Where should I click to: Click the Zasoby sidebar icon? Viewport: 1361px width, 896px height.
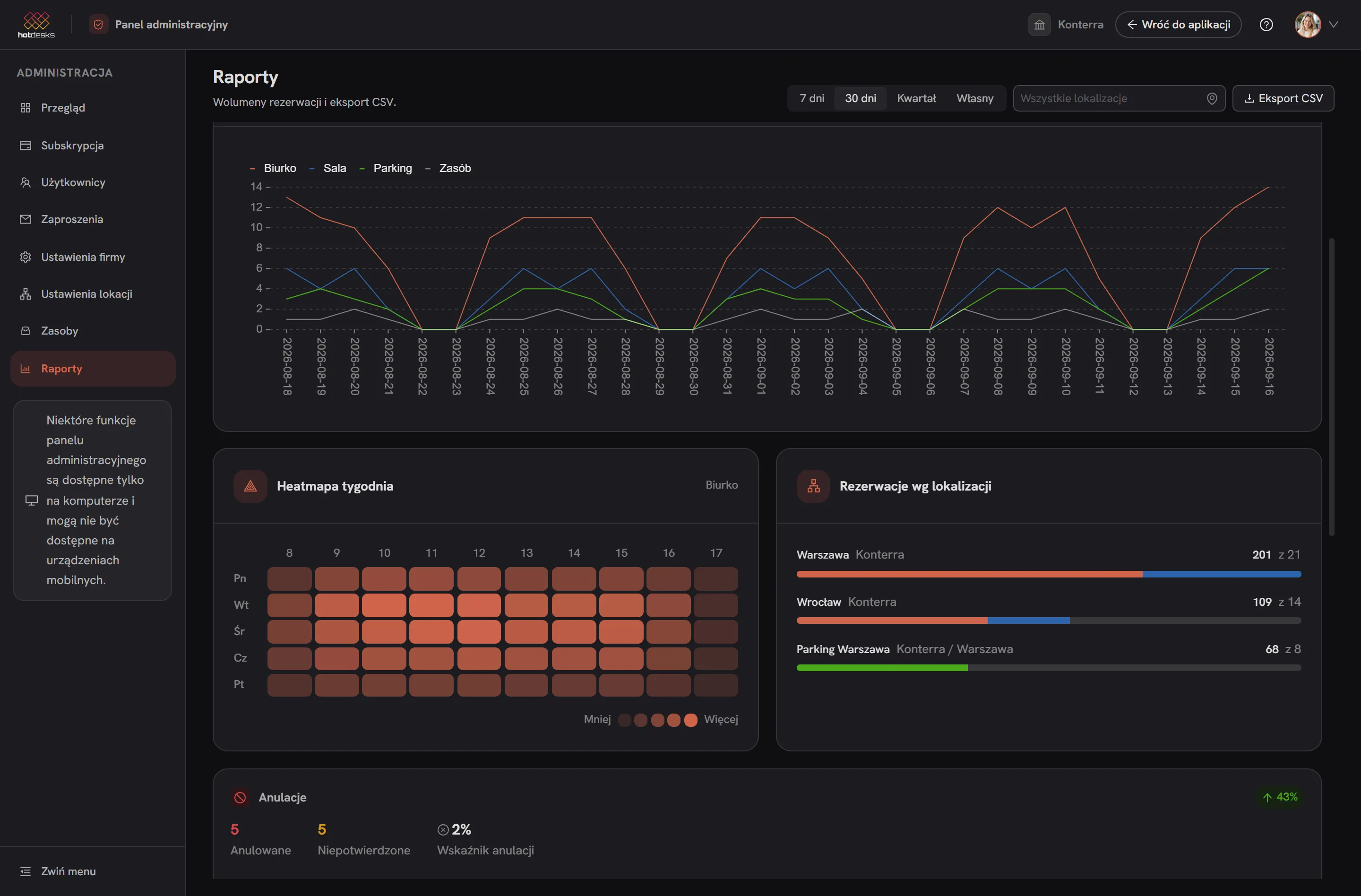click(25, 330)
